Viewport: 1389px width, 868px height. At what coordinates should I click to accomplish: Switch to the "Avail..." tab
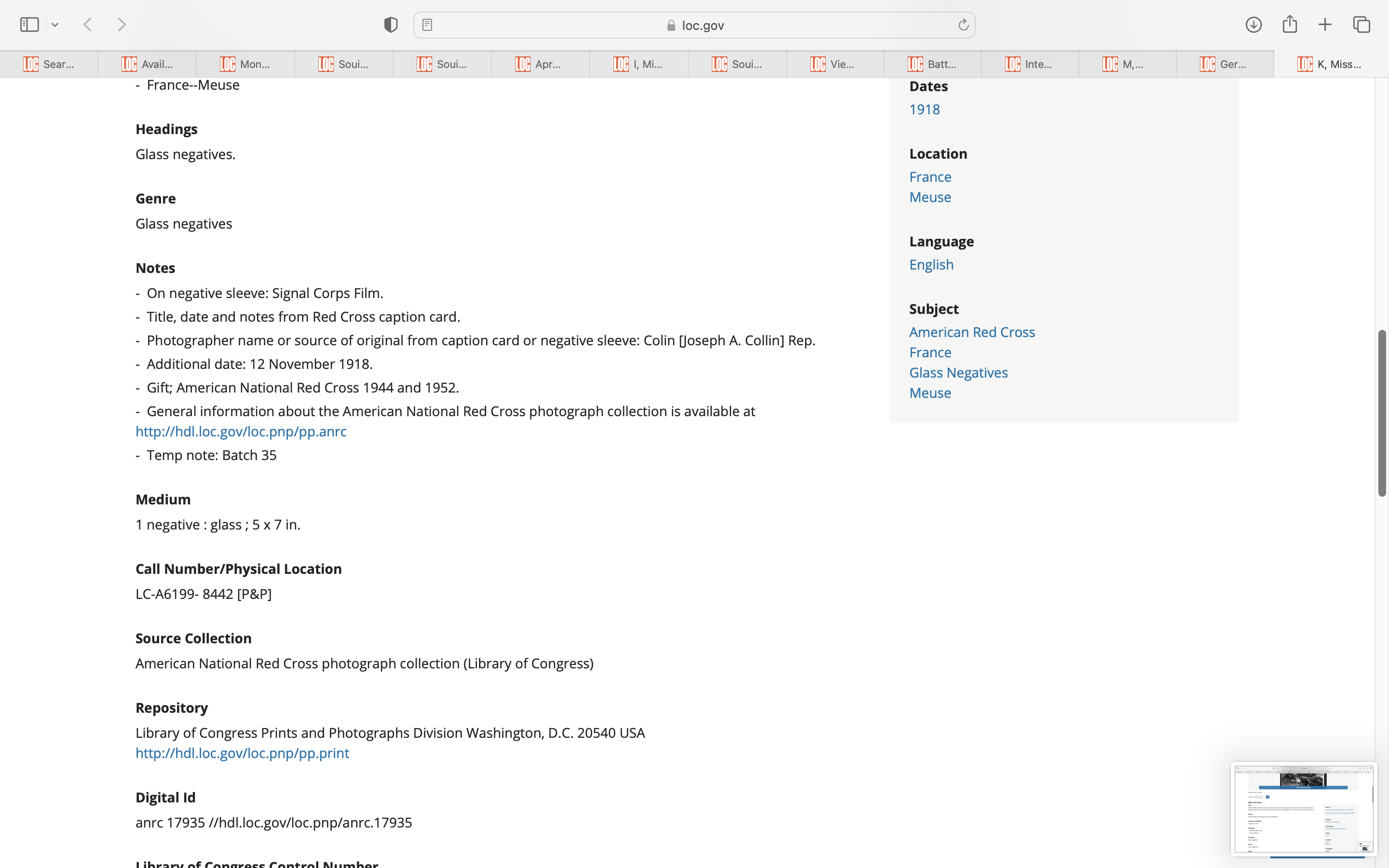pyautogui.click(x=147, y=64)
